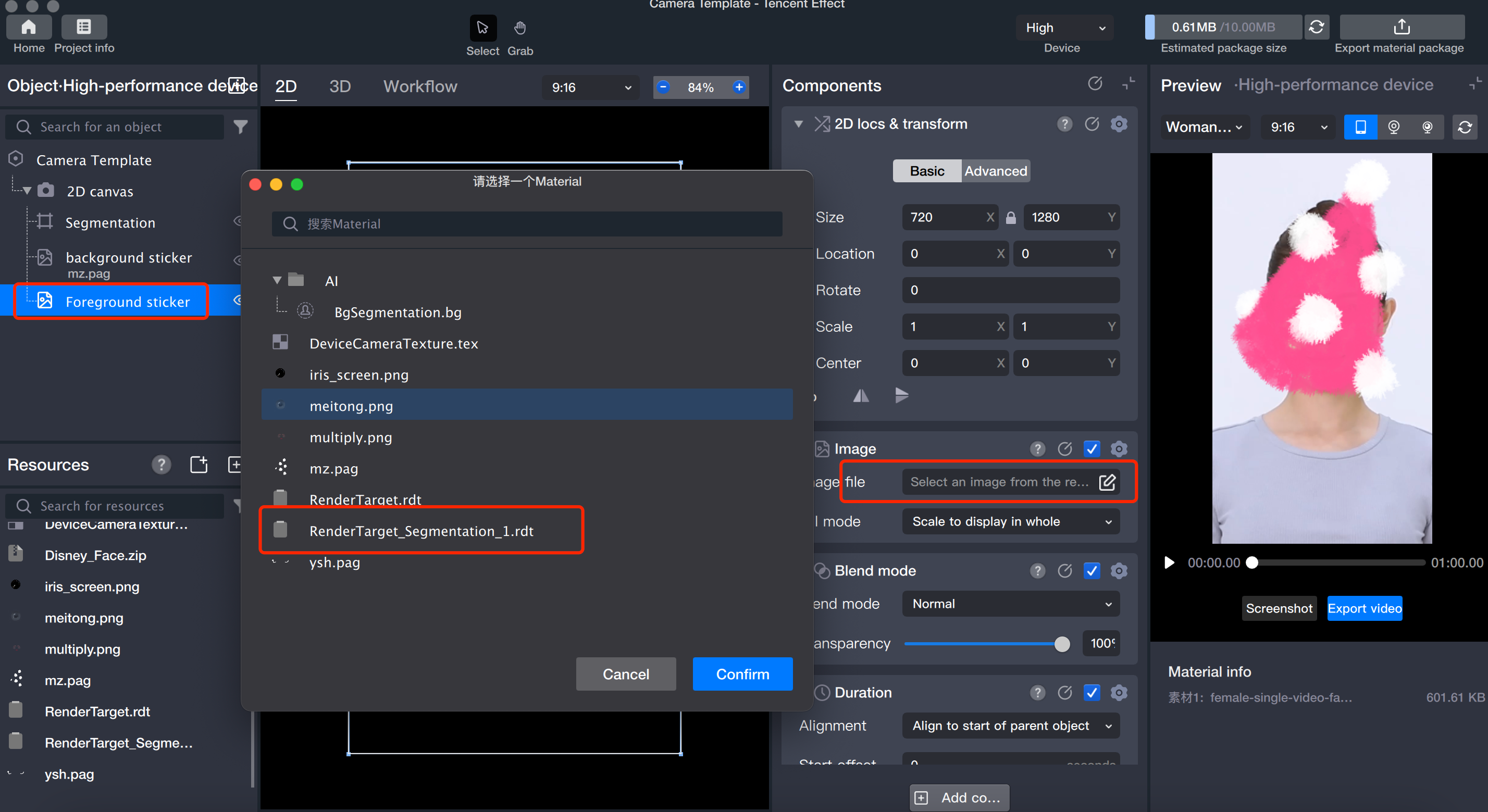Open the Project info panel icon
The image size is (1488, 812).
pos(84,27)
